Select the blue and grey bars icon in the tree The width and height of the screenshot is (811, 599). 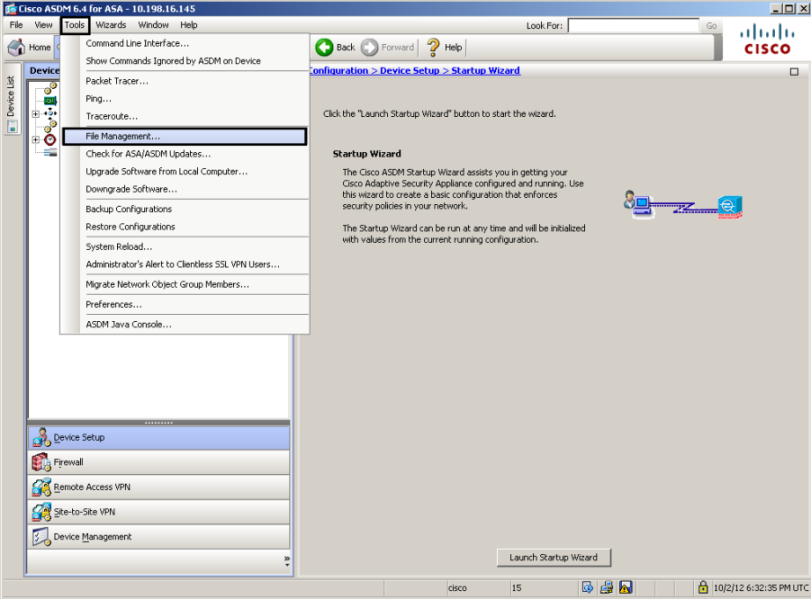click(50, 152)
